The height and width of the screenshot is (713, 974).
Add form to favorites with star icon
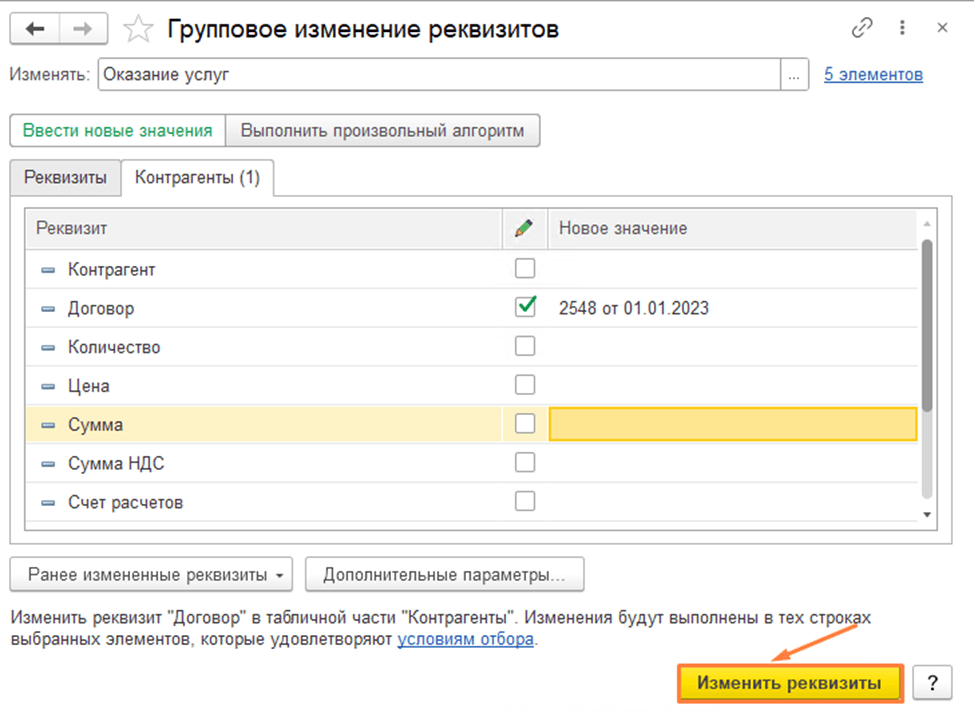click(137, 30)
